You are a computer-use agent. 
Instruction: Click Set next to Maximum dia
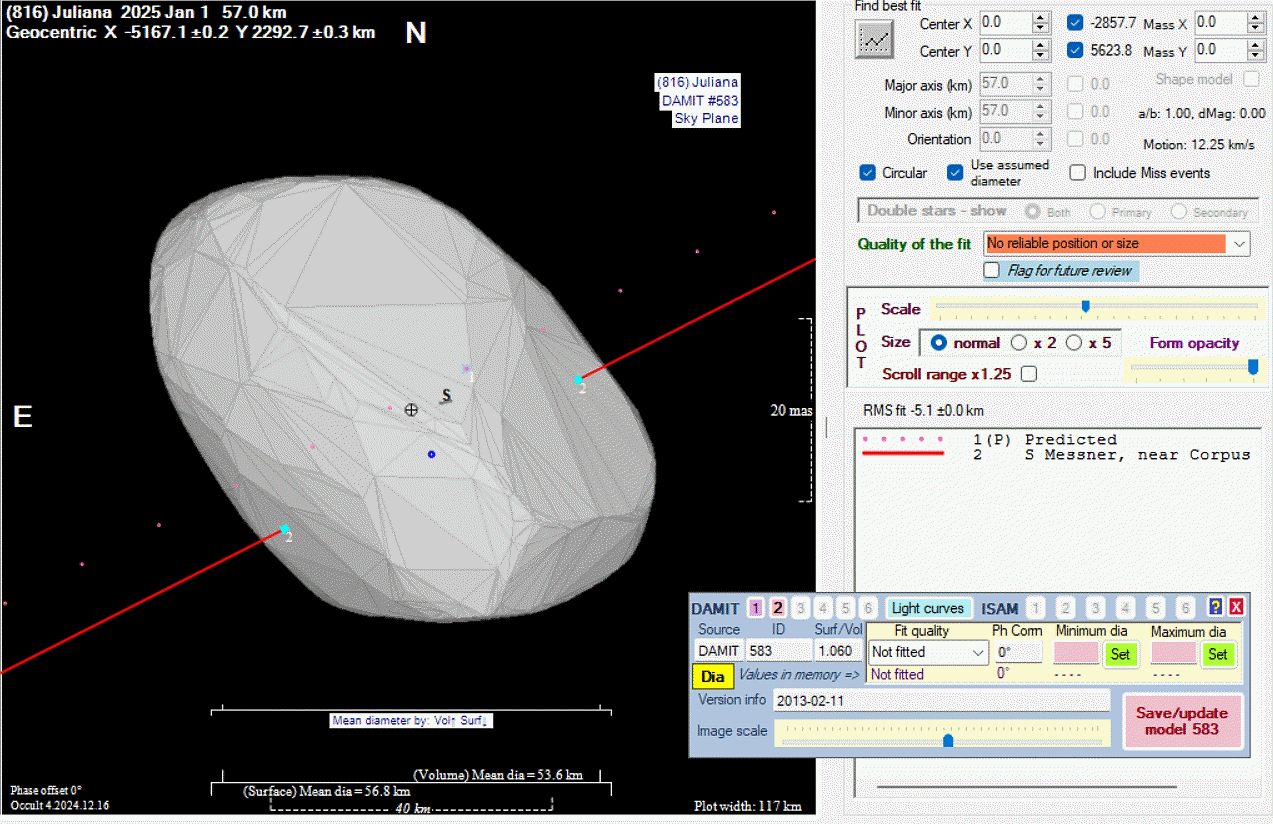(1217, 654)
